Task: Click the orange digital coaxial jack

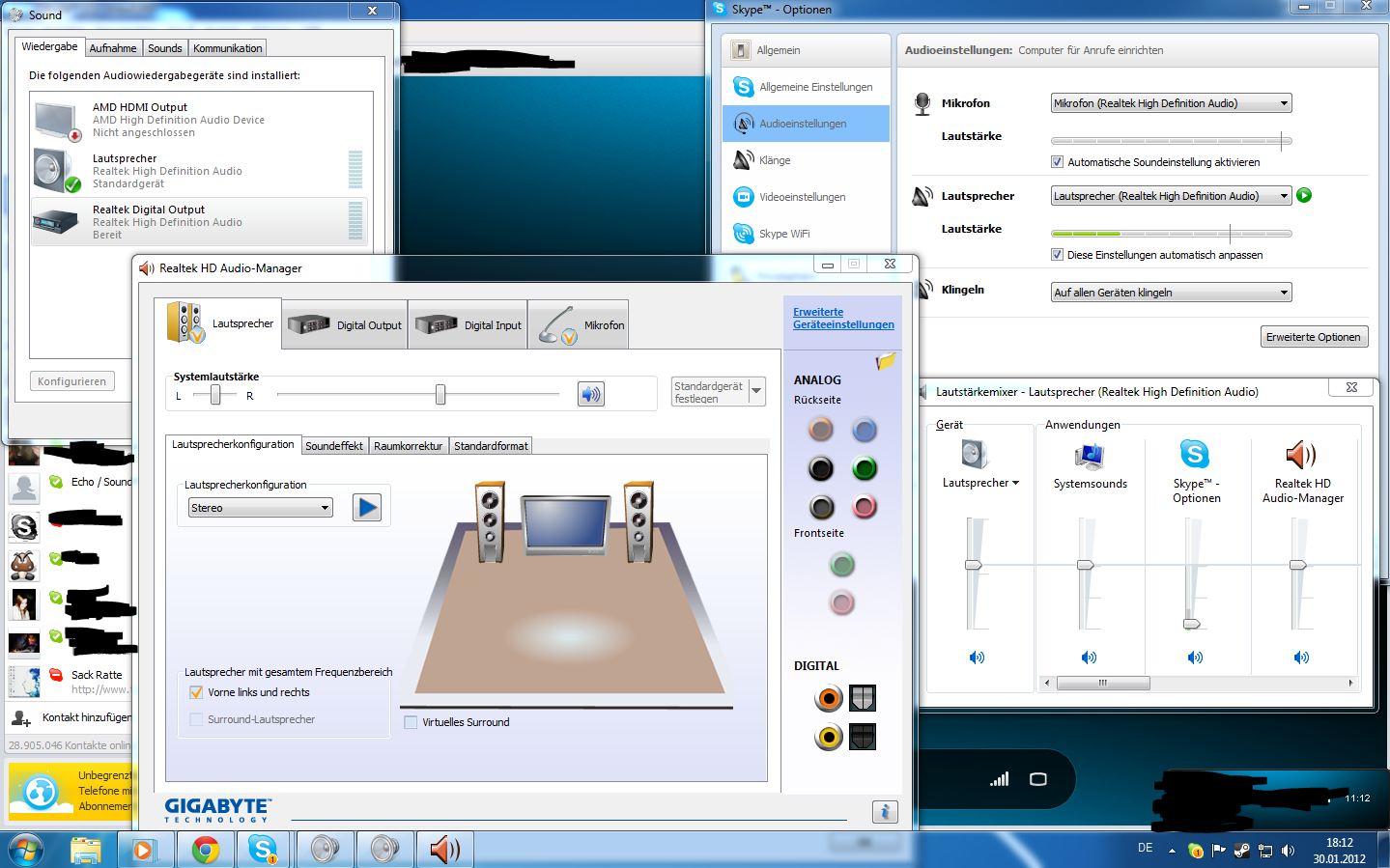Action: [x=828, y=698]
